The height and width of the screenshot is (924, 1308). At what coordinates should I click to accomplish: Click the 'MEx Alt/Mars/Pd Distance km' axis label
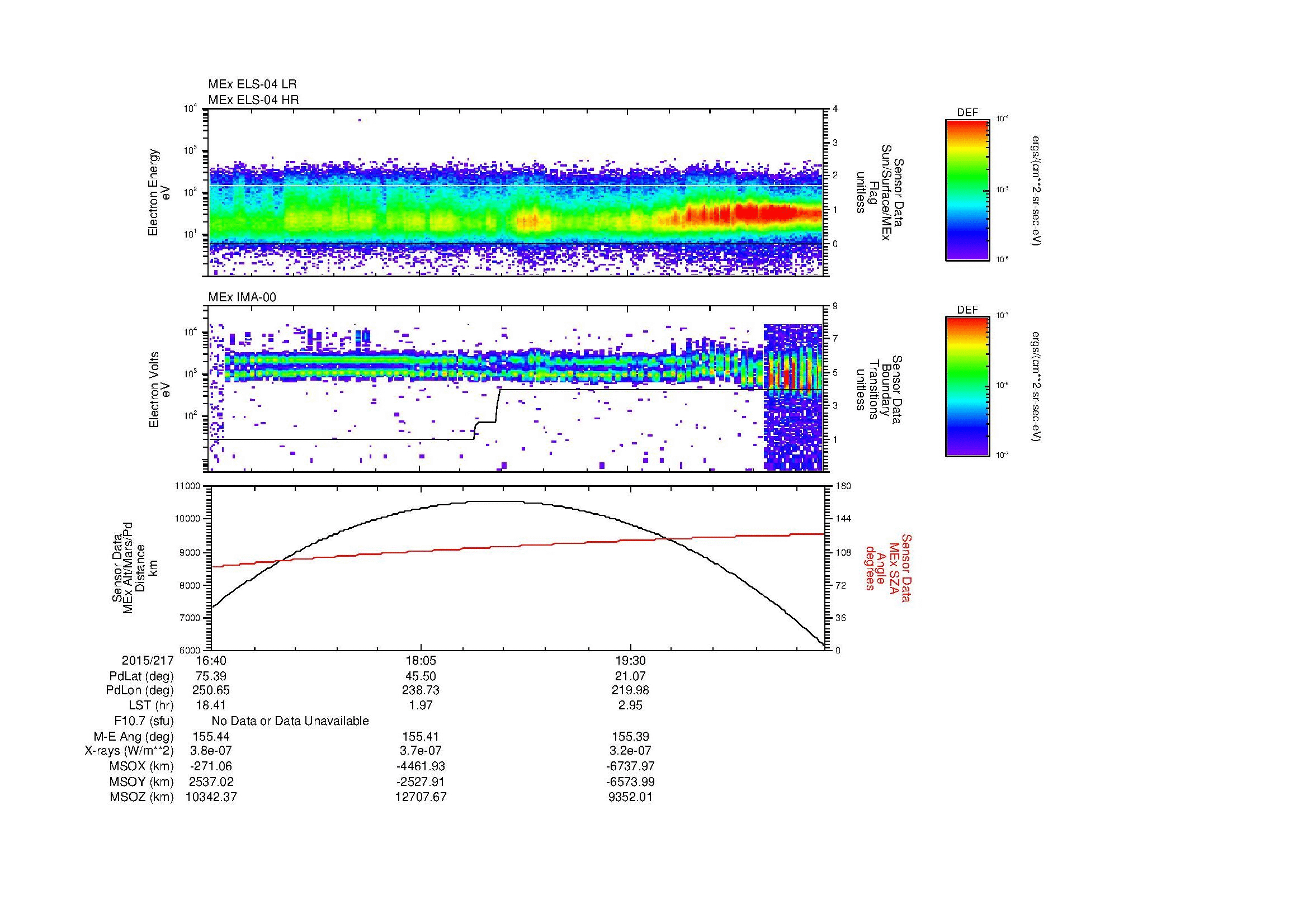pos(134,567)
